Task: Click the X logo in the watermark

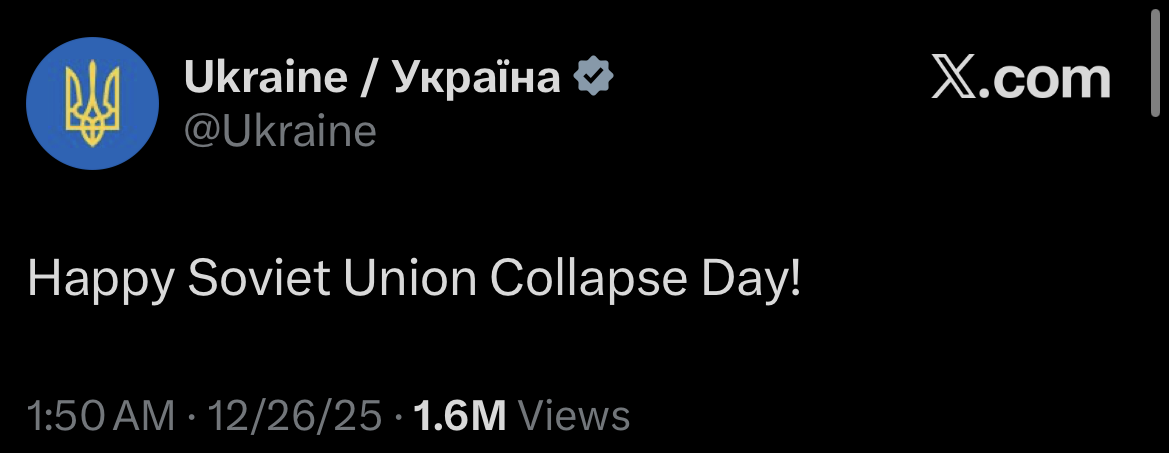Action: [952, 78]
